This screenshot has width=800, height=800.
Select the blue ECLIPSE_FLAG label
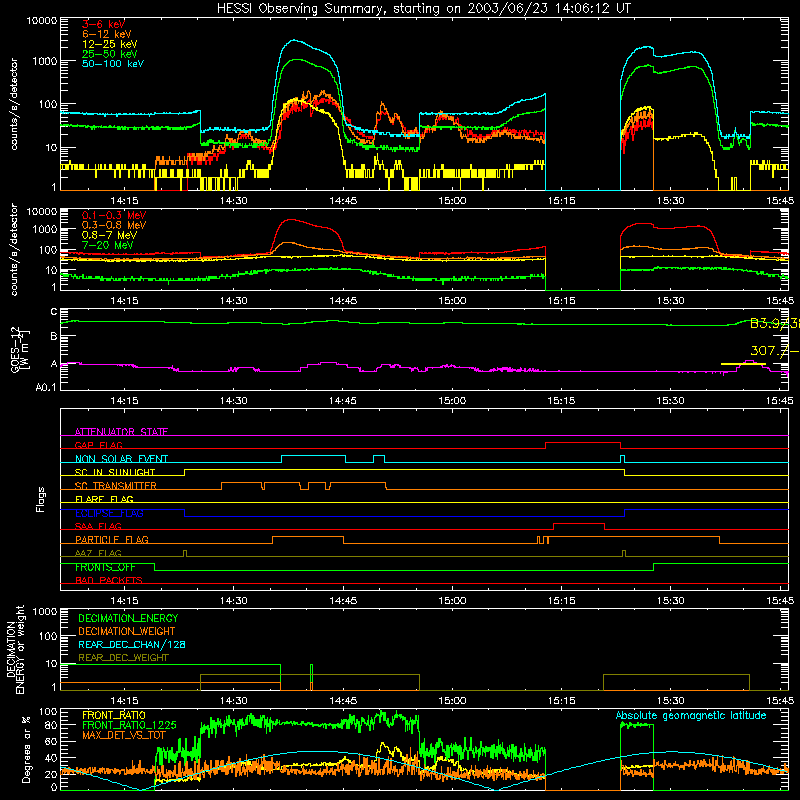[x=109, y=513]
